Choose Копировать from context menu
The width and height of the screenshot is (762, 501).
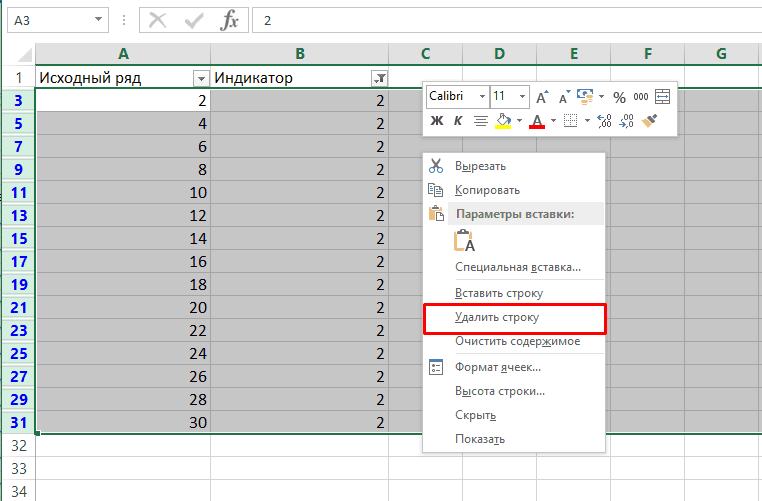point(514,190)
